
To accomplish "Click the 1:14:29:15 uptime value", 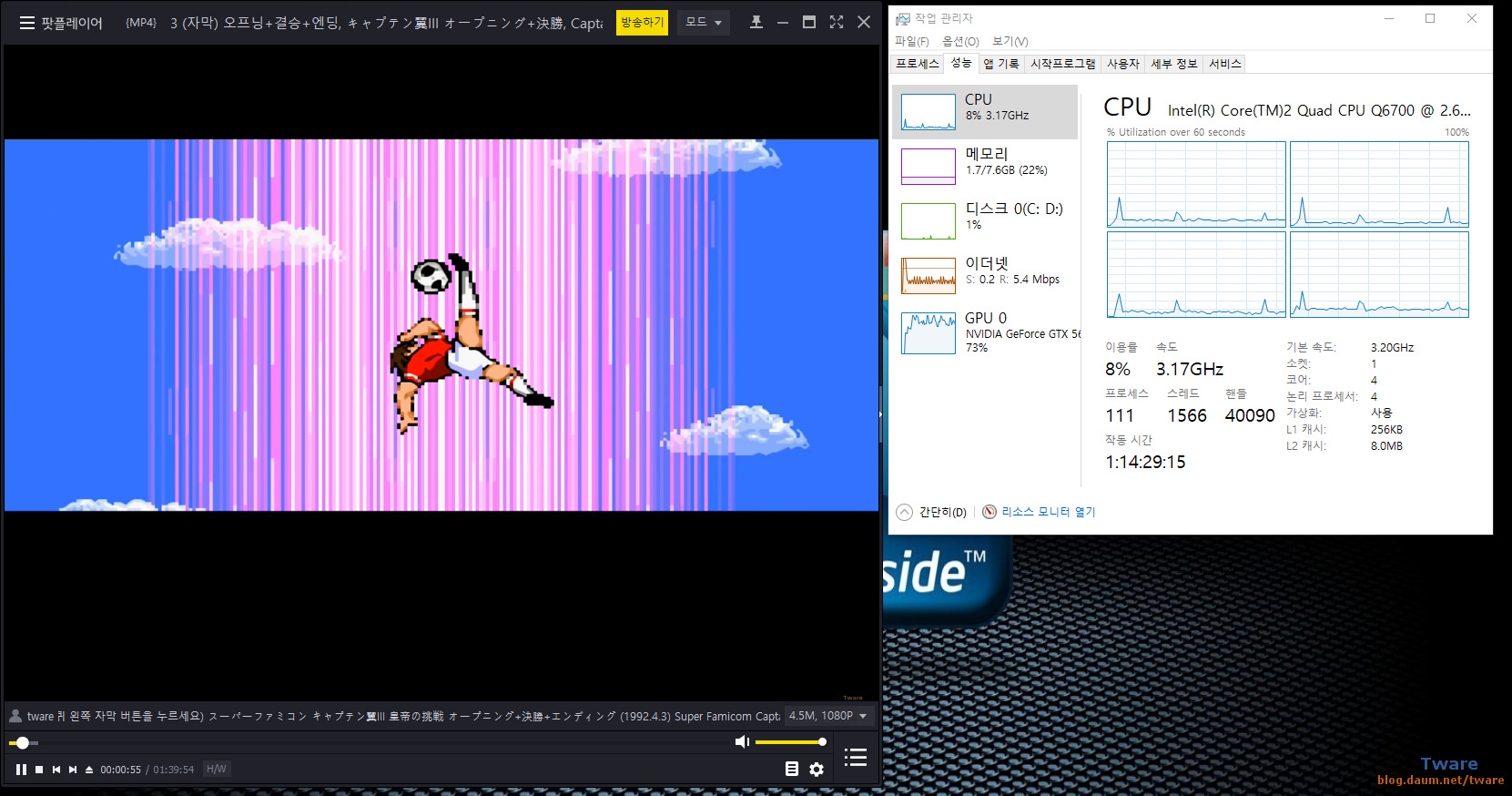I will coord(1145,462).
